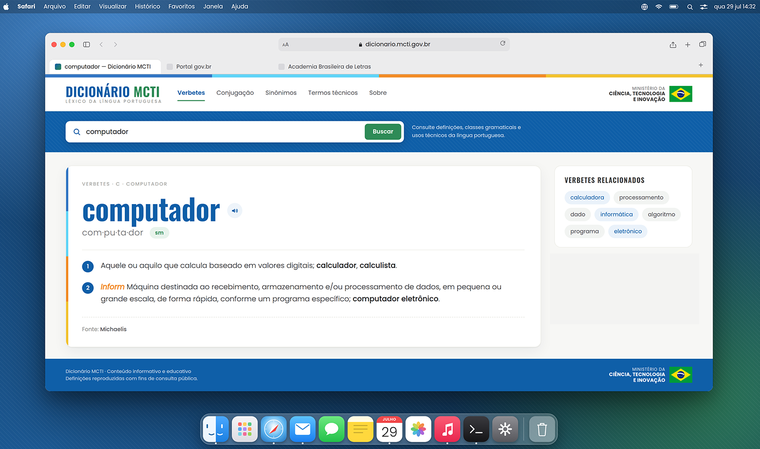The height and width of the screenshot is (449, 760).
Task: Open Messages in the Dock
Action: [x=332, y=429]
